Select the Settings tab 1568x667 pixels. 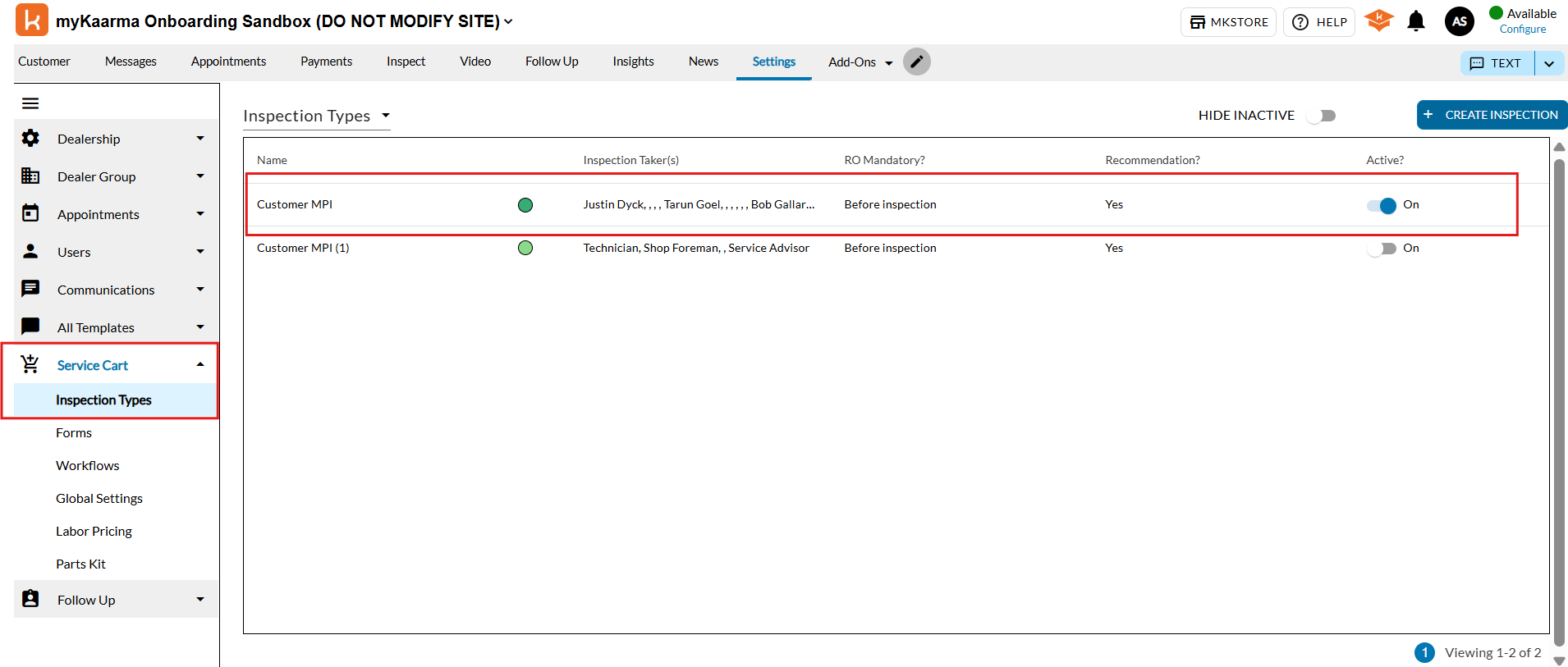[774, 62]
